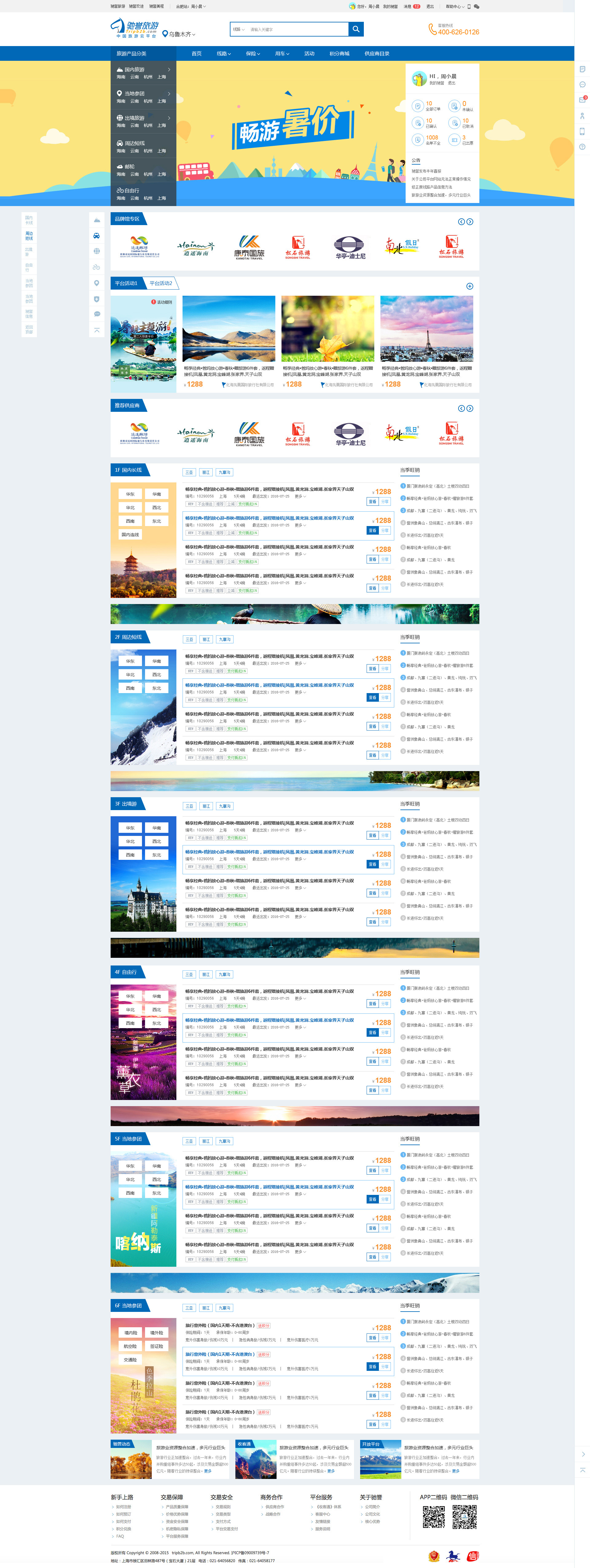Click the question mark help icon in the right edge bar

tap(582, 147)
